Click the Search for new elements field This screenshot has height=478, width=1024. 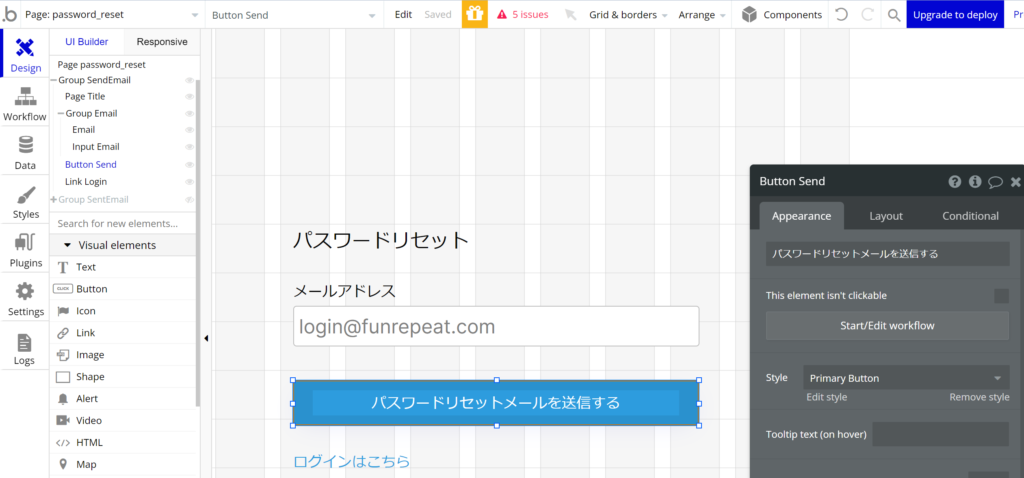[x=124, y=223]
